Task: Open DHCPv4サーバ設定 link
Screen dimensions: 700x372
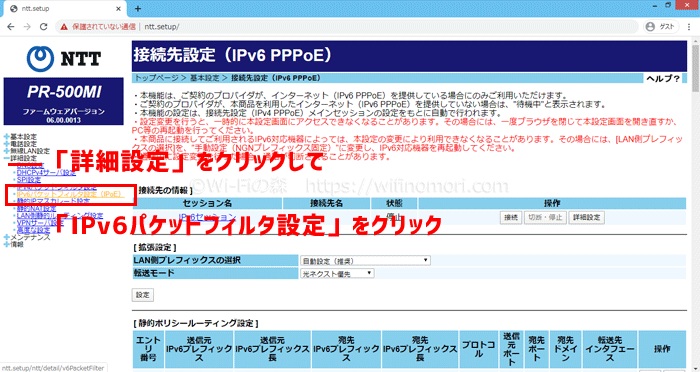Action: pyautogui.click(x=46, y=172)
